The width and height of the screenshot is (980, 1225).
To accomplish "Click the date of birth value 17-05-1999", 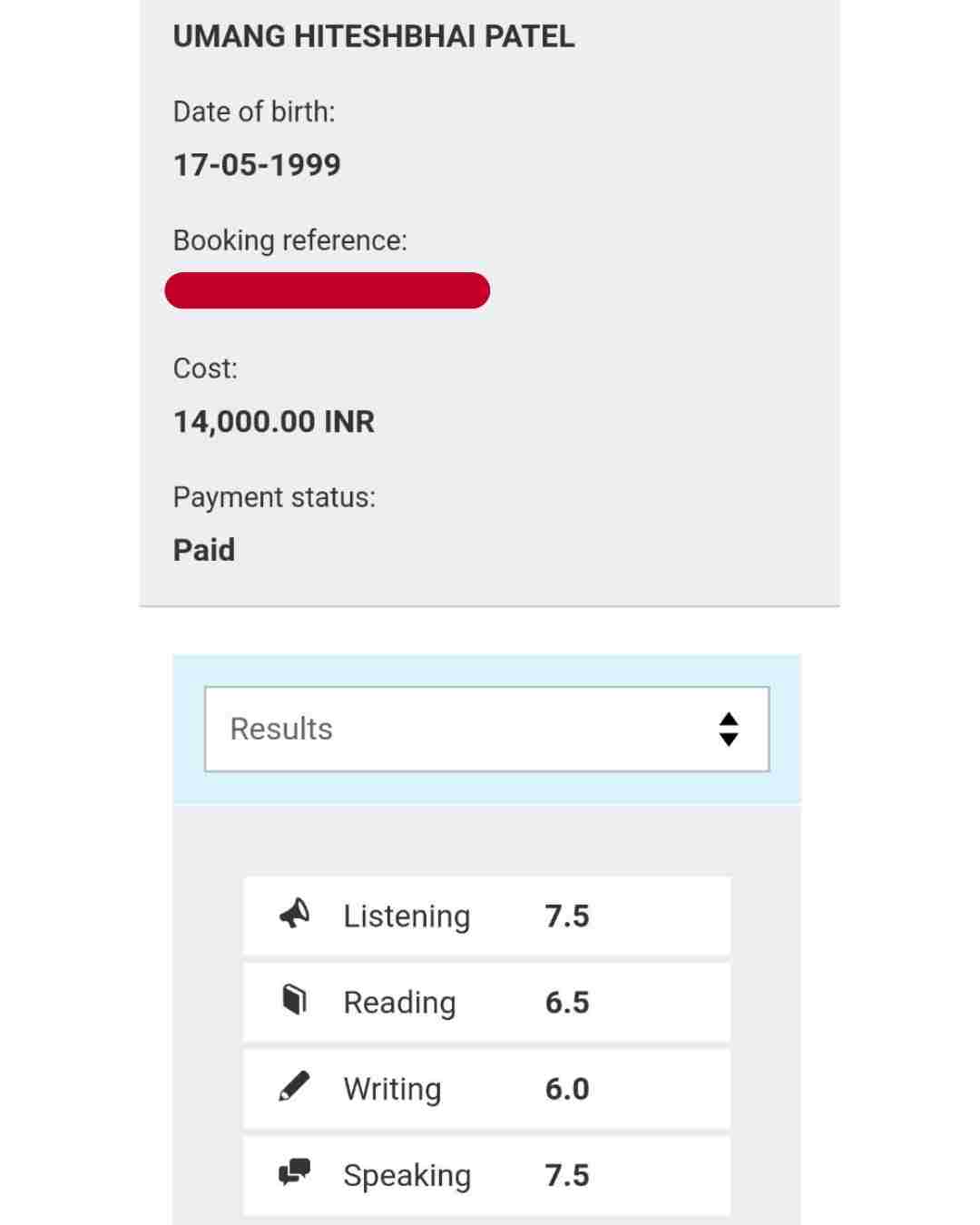I will (x=257, y=164).
